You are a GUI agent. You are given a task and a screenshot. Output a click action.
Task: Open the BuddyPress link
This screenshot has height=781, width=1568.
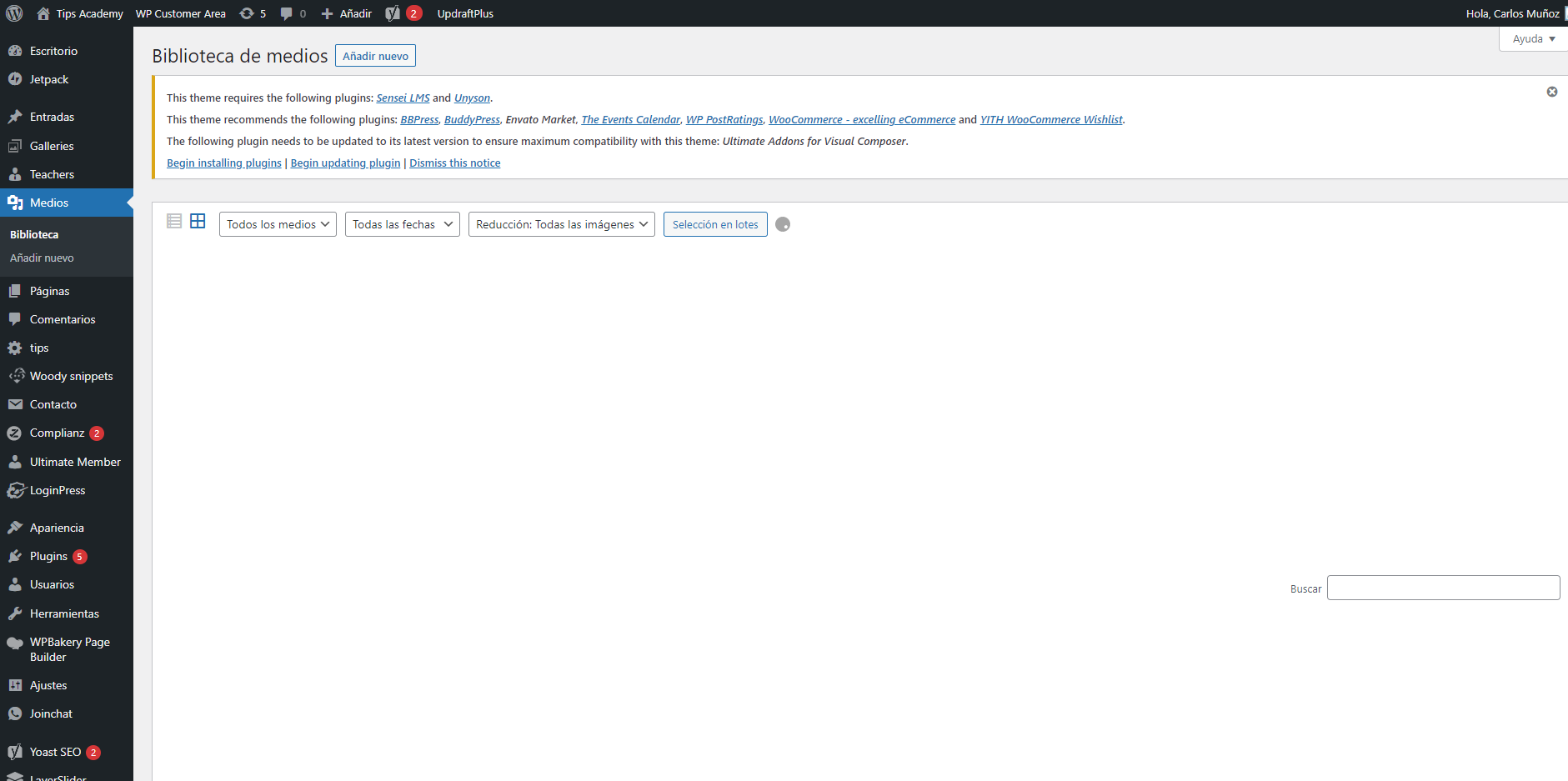click(x=472, y=119)
